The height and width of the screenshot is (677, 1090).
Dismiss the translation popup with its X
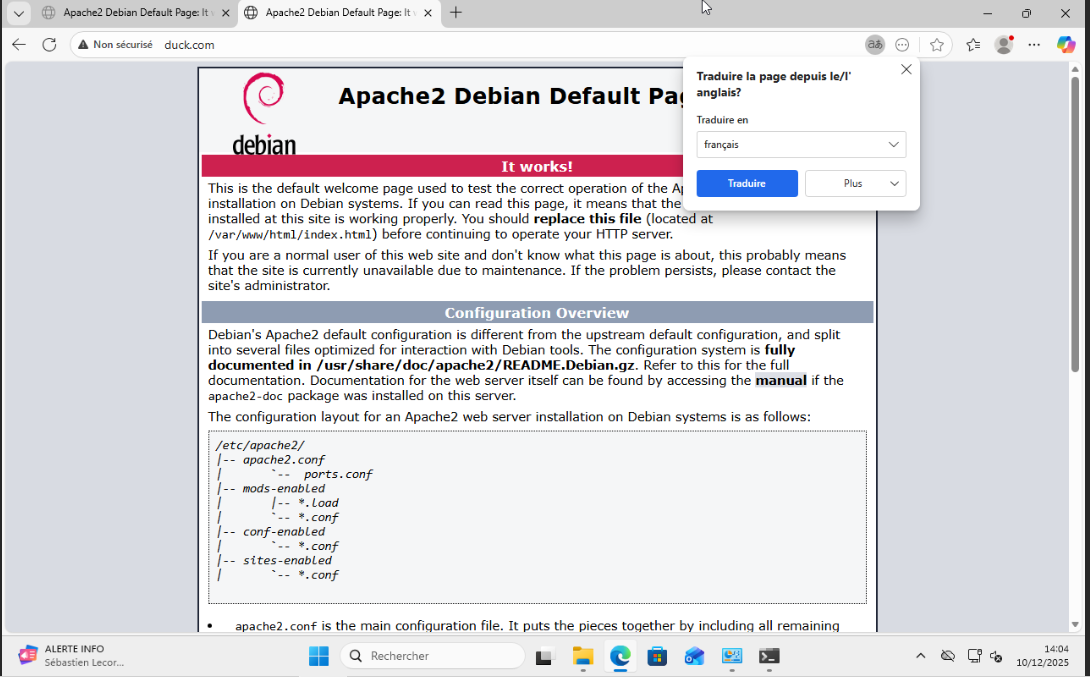pos(906,69)
